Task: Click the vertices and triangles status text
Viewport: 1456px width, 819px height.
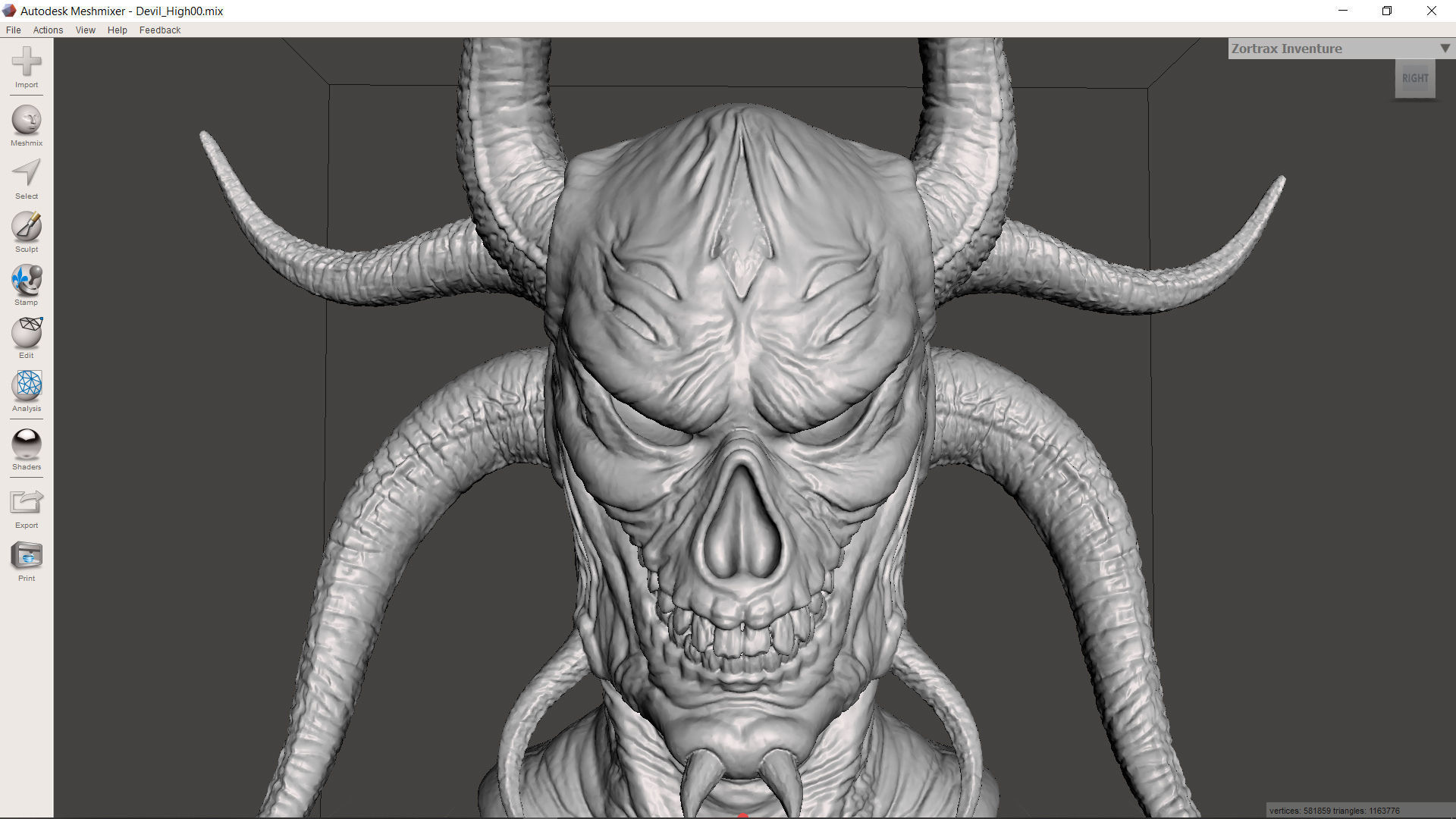Action: point(1335,811)
